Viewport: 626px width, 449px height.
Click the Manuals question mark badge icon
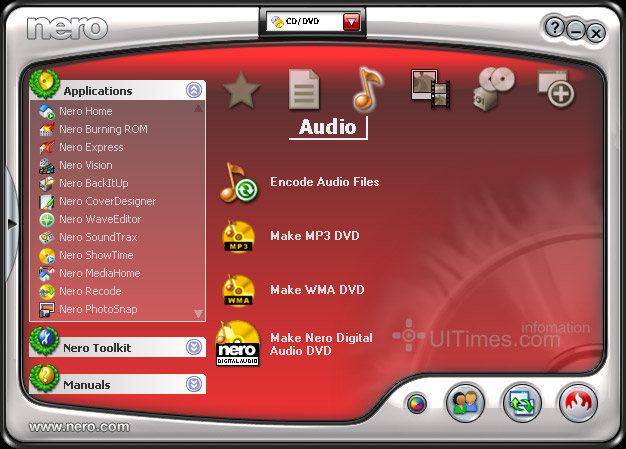coord(44,378)
